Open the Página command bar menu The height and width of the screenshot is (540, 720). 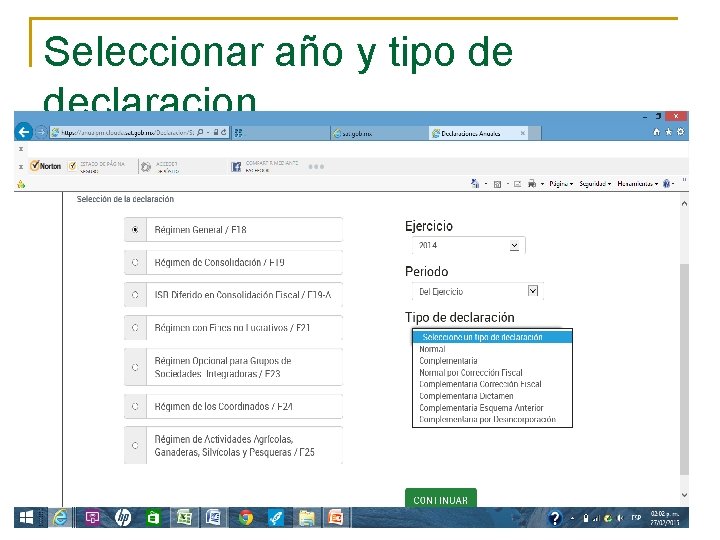(x=561, y=184)
